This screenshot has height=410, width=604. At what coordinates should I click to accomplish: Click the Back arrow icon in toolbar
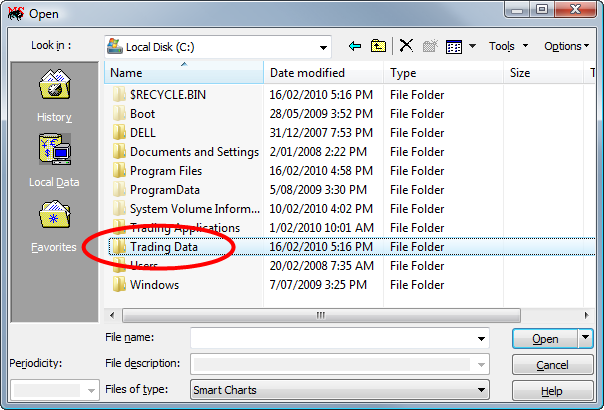(355, 46)
